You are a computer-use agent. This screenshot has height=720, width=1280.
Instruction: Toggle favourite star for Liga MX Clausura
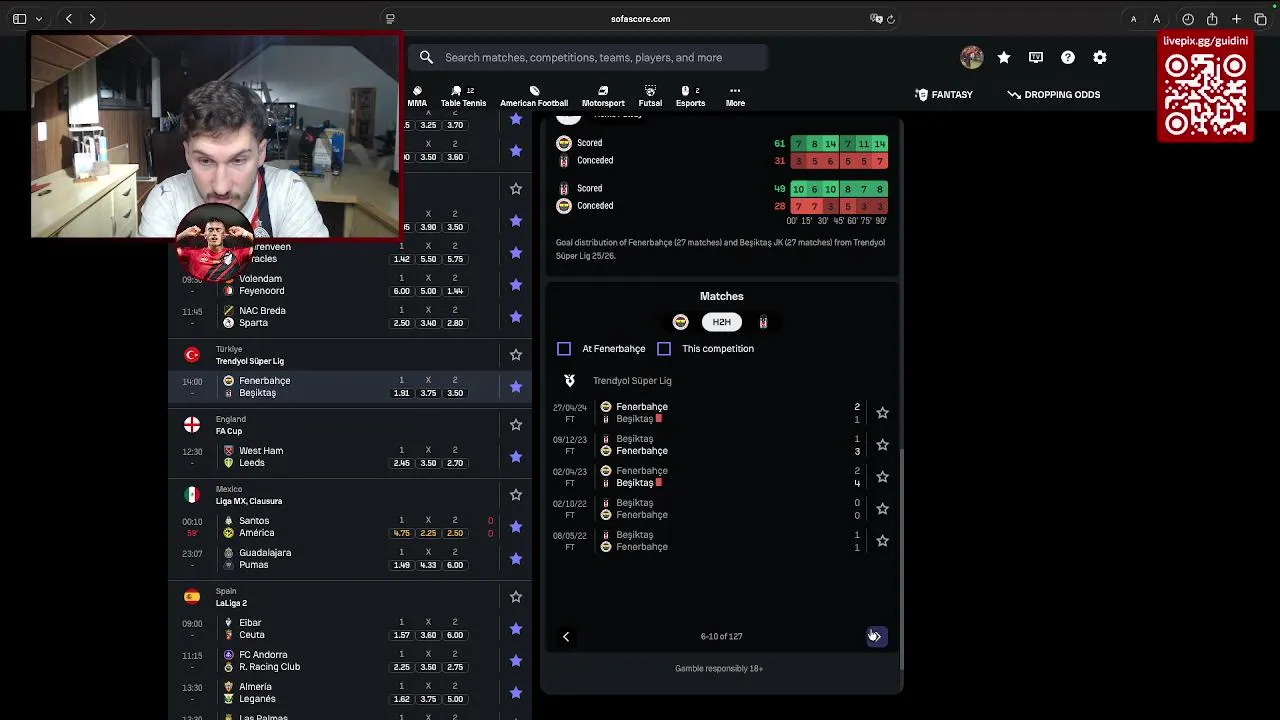(516, 495)
